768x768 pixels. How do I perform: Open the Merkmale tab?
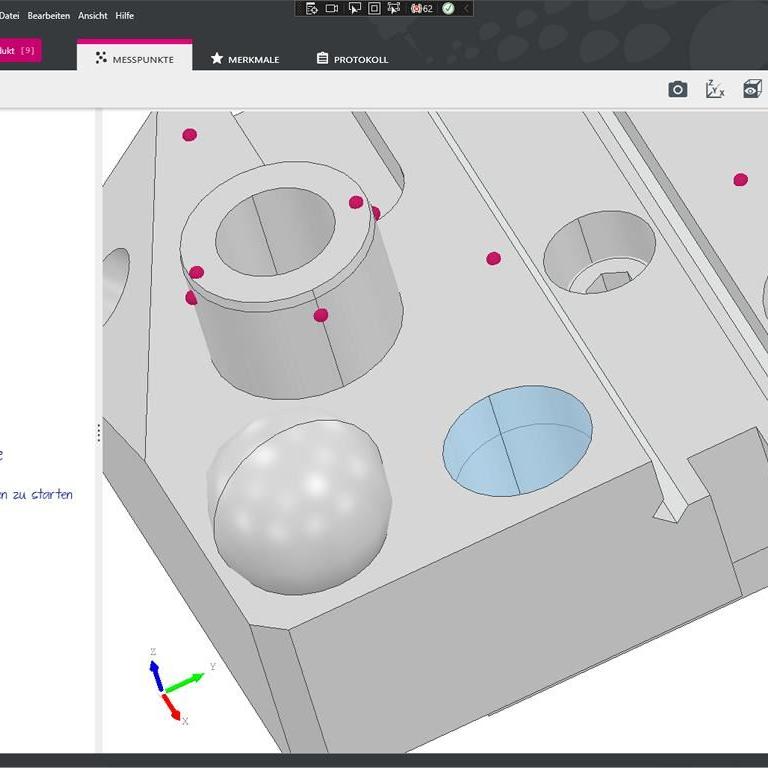pyautogui.click(x=244, y=59)
